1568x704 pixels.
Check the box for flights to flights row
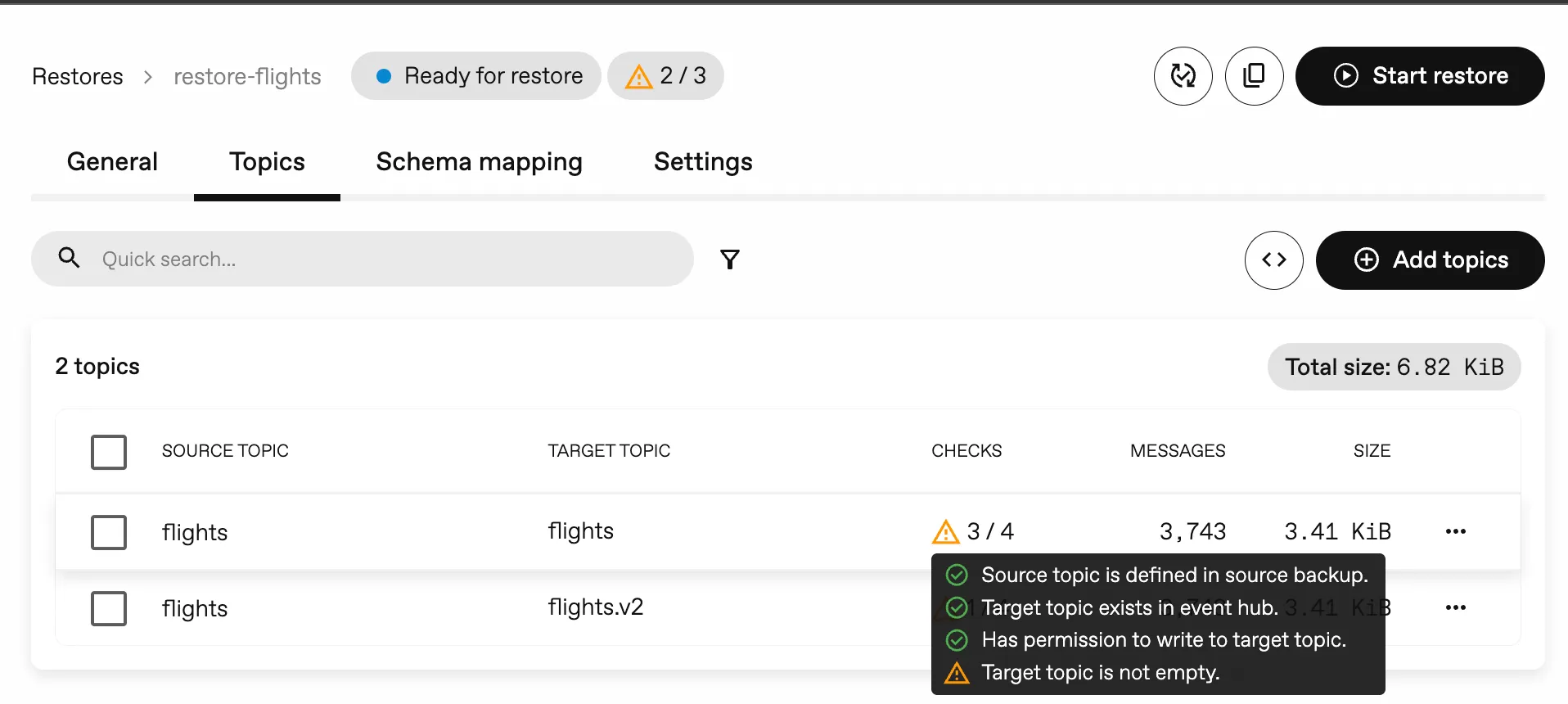(109, 532)
